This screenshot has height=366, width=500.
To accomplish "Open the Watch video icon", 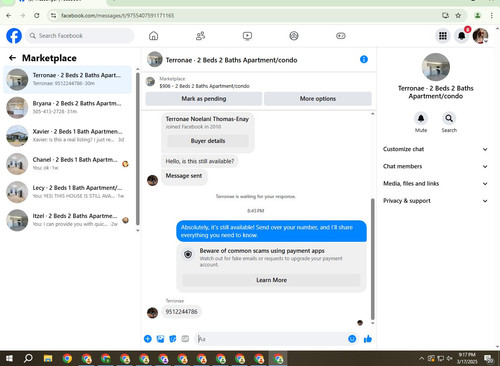I will [x=247, y=36].
